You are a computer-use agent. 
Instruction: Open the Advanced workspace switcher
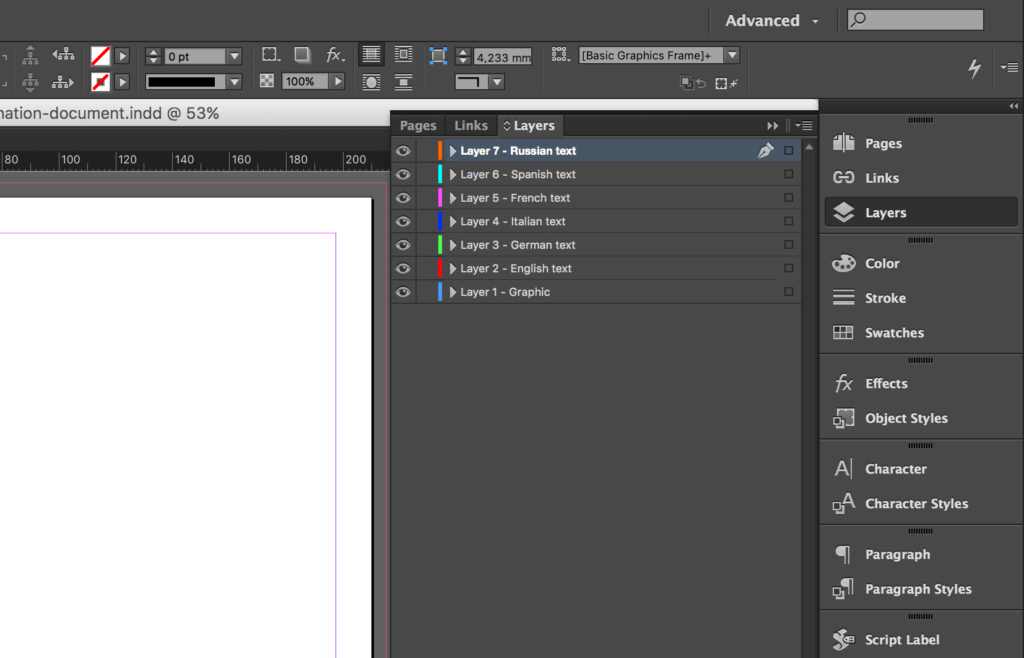(x=765, y=20)
